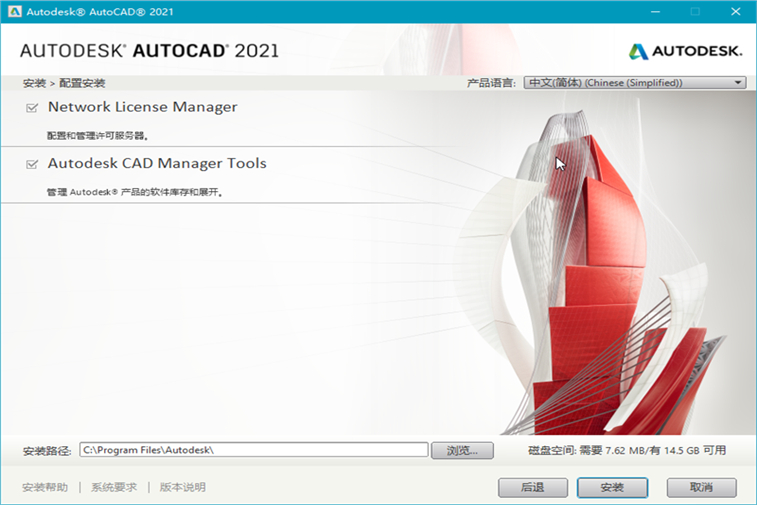Open the product language dropdown

[635, 83]
